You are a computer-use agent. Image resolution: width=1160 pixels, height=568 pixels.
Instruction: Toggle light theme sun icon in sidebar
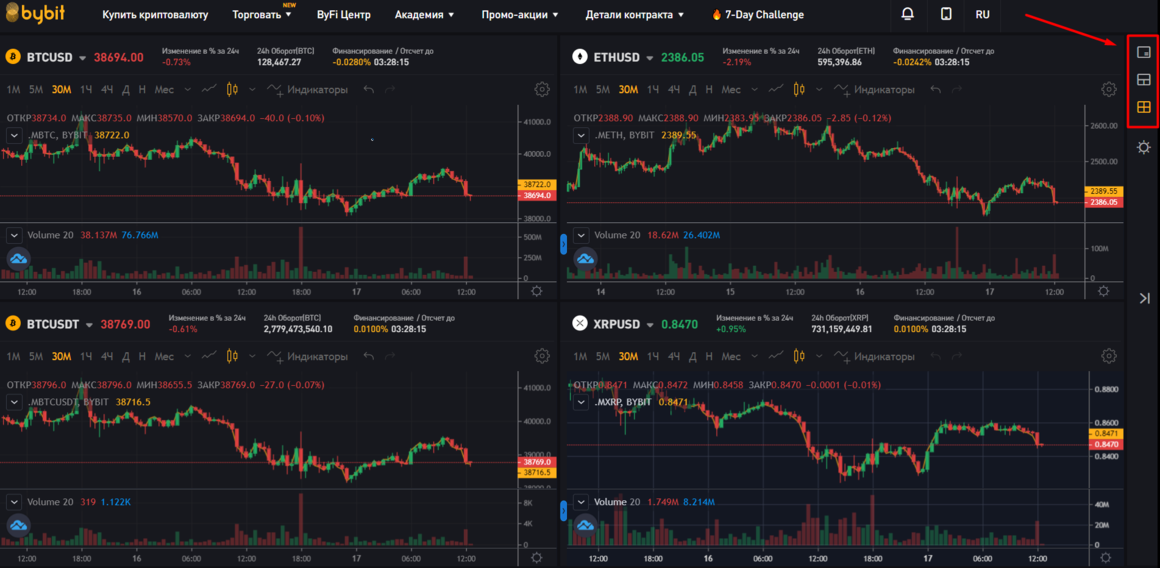click(x=1144, y=148)
